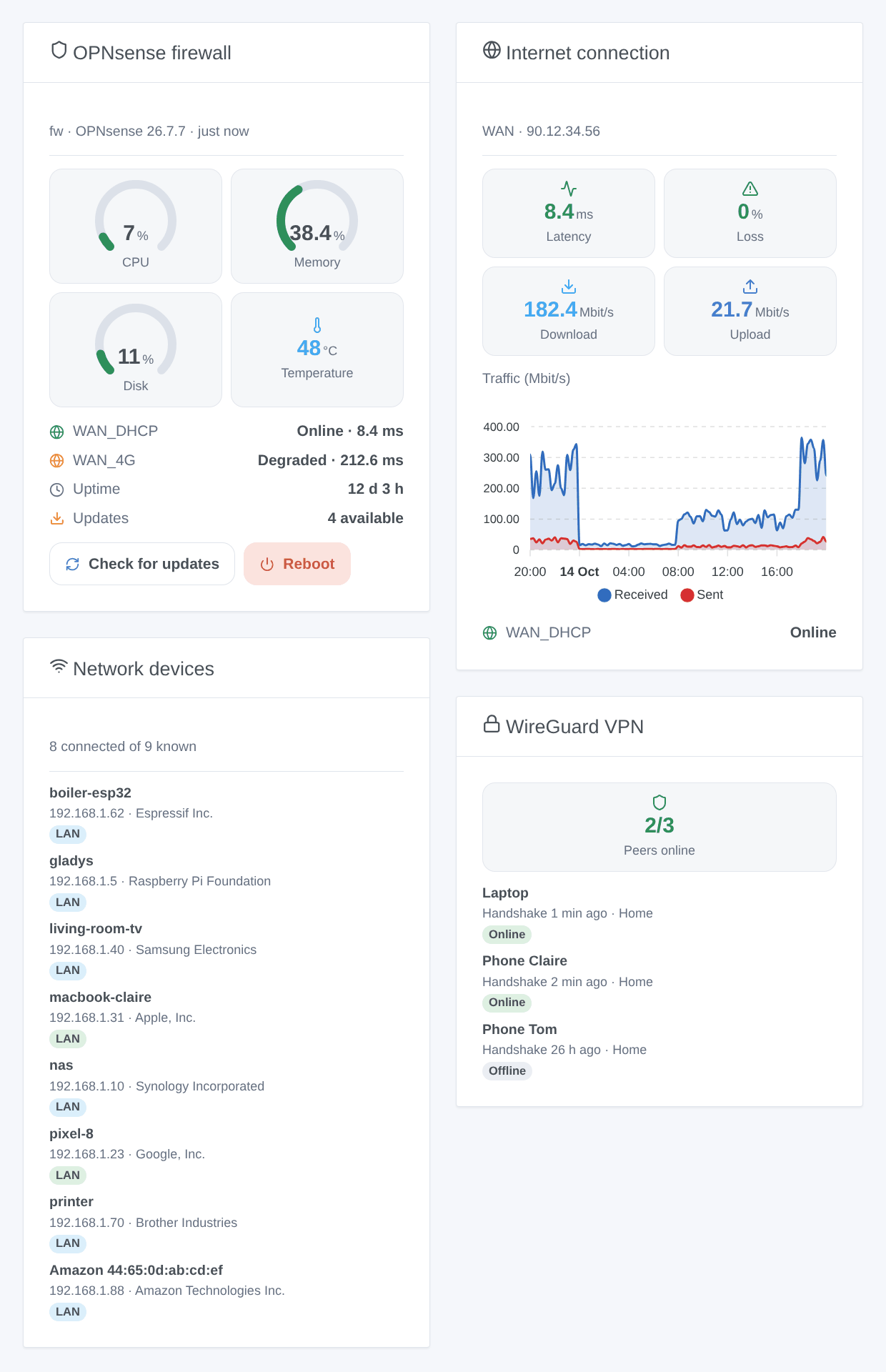Click the green globe icon next to WAN_DHCP in firewall card
Image resolution: width=886 pixels, height=1372 pixels.
pos(57,432)
